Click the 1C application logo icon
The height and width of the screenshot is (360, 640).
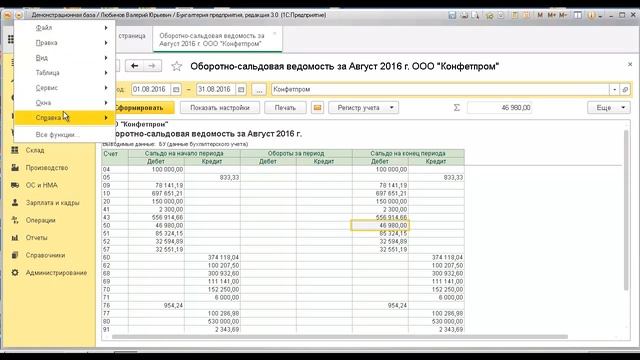pos(7,15)
